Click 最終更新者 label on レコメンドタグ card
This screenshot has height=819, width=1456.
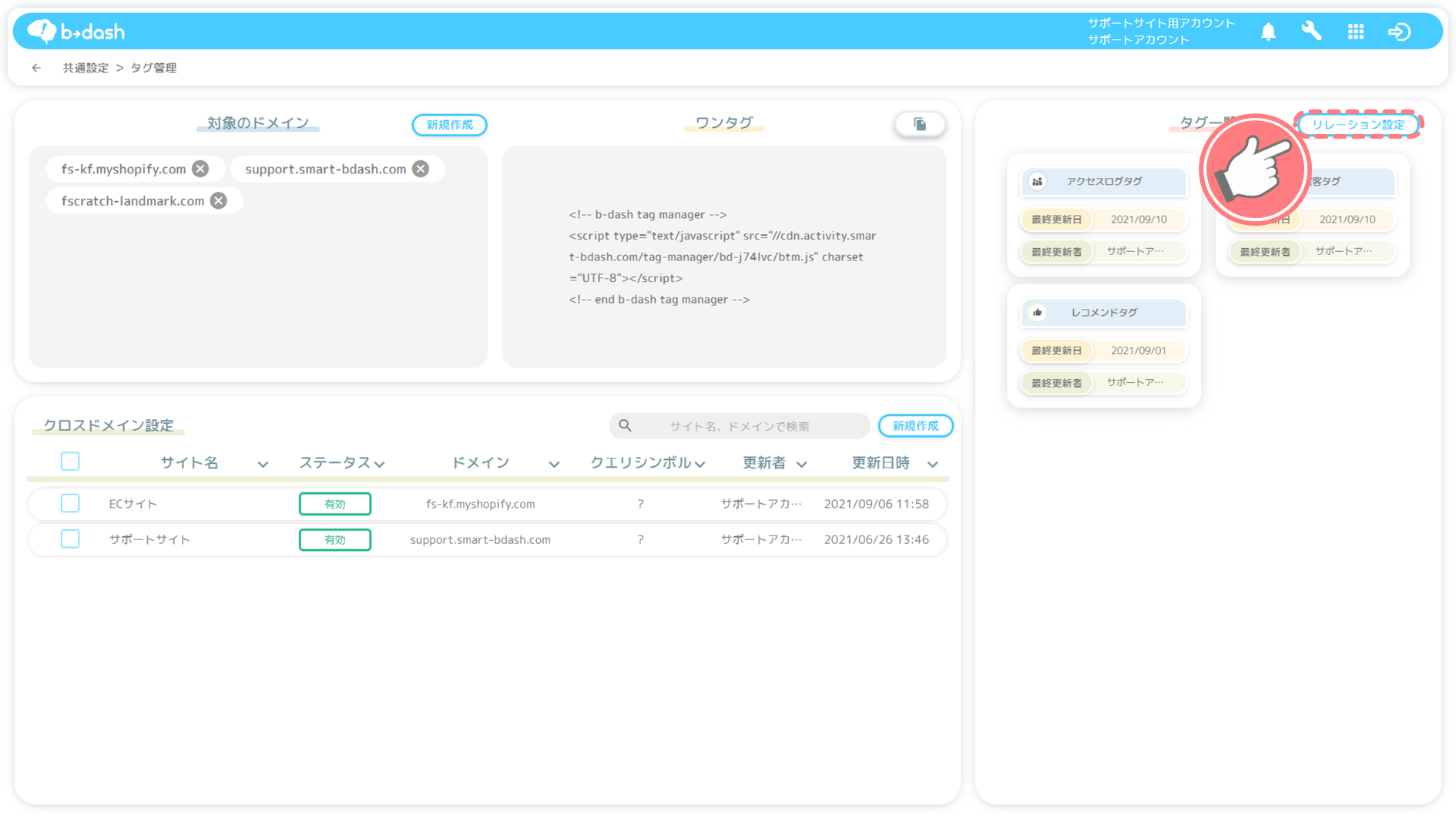1056,383
